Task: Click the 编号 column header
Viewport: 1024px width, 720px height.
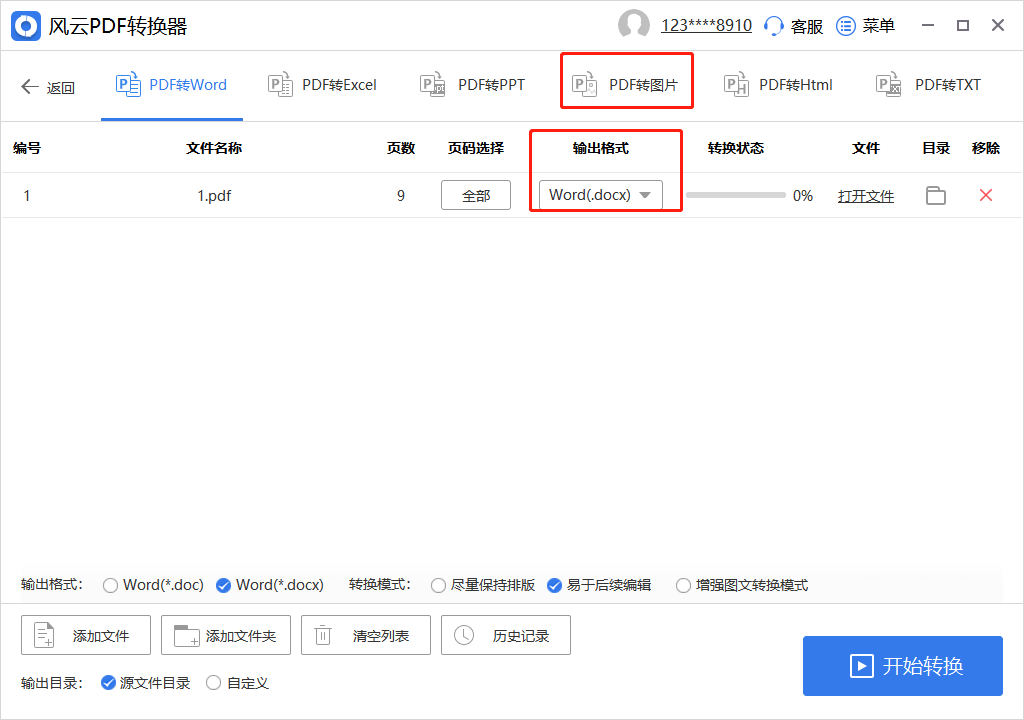Action: [x=27, y=148]
